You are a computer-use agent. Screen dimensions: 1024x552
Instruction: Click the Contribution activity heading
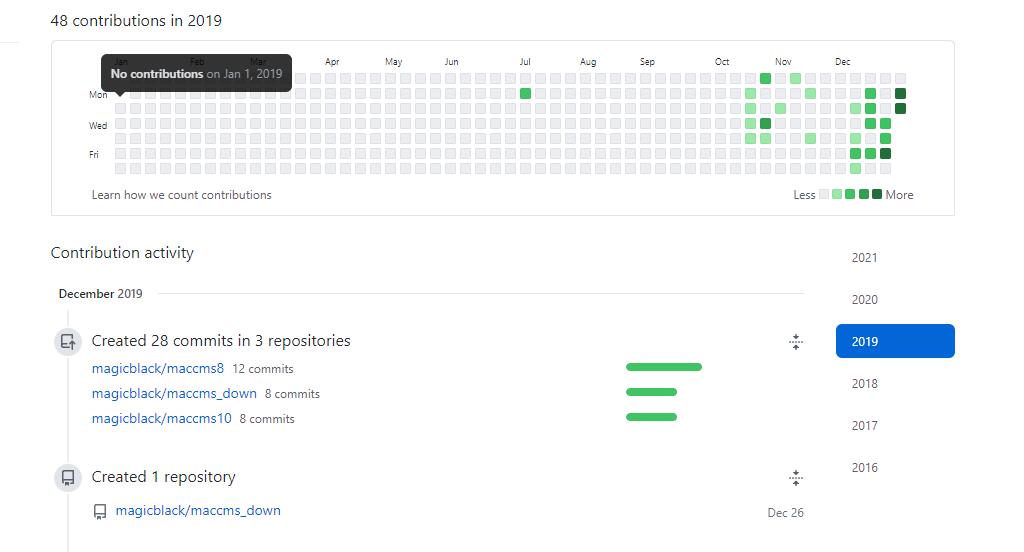tap(122, 253)
